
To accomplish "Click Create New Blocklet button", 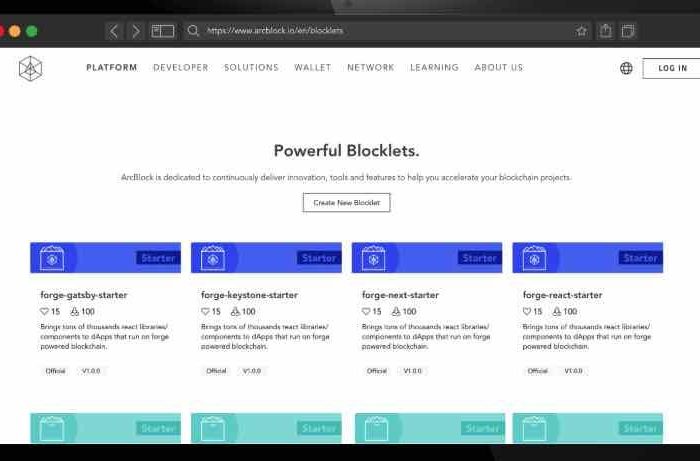I will pyautogui.click(x=346, y=203).
